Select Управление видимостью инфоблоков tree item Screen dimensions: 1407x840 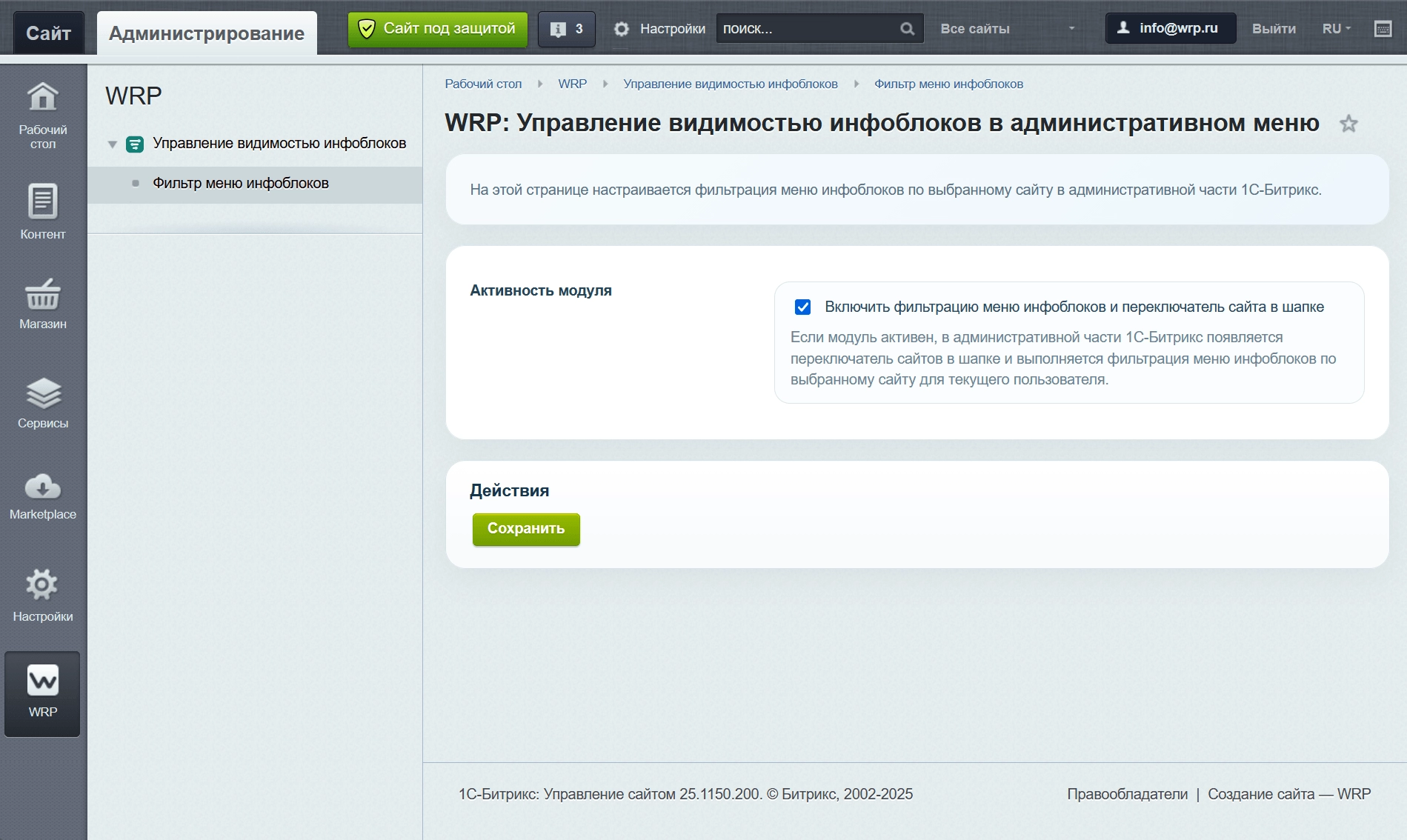[279, 144]
